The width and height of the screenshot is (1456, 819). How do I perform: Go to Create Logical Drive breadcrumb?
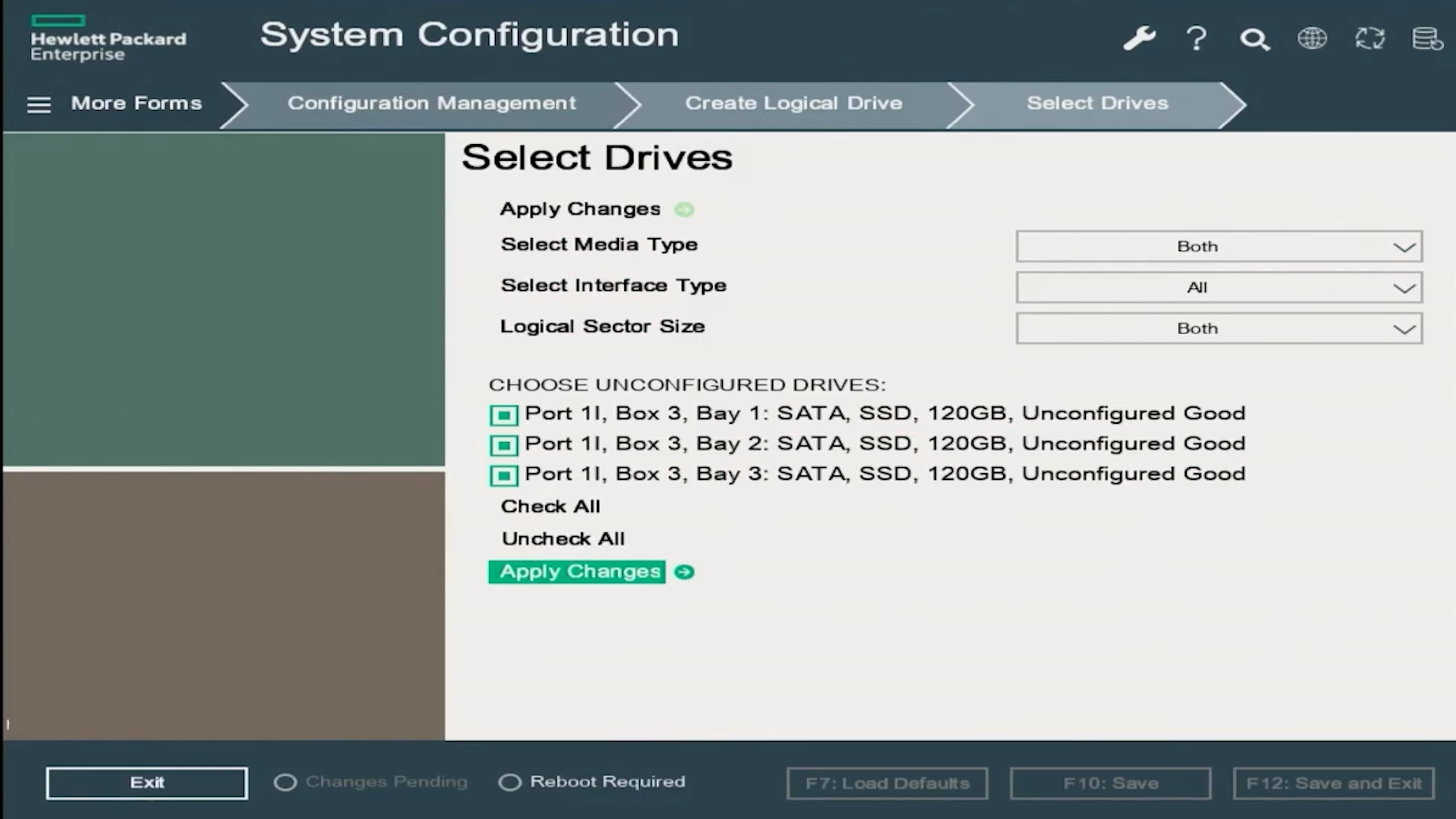click(x=793, y=103)
